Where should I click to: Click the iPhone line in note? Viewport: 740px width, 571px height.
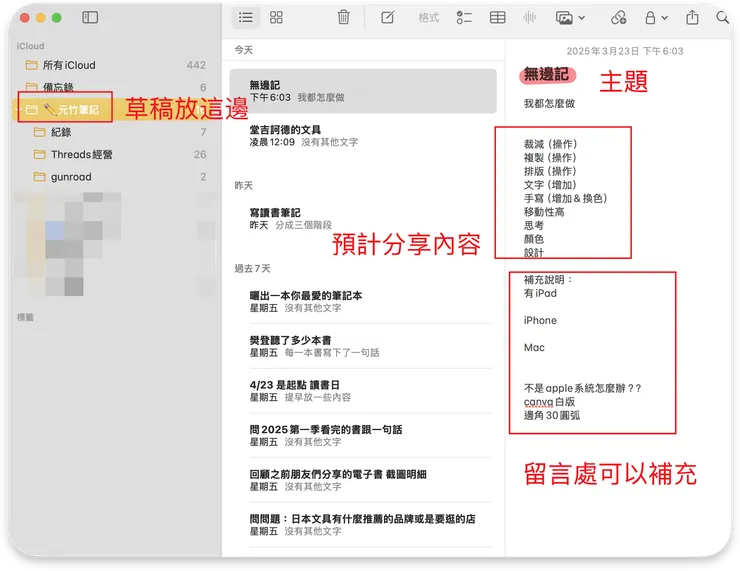(540, 320)
